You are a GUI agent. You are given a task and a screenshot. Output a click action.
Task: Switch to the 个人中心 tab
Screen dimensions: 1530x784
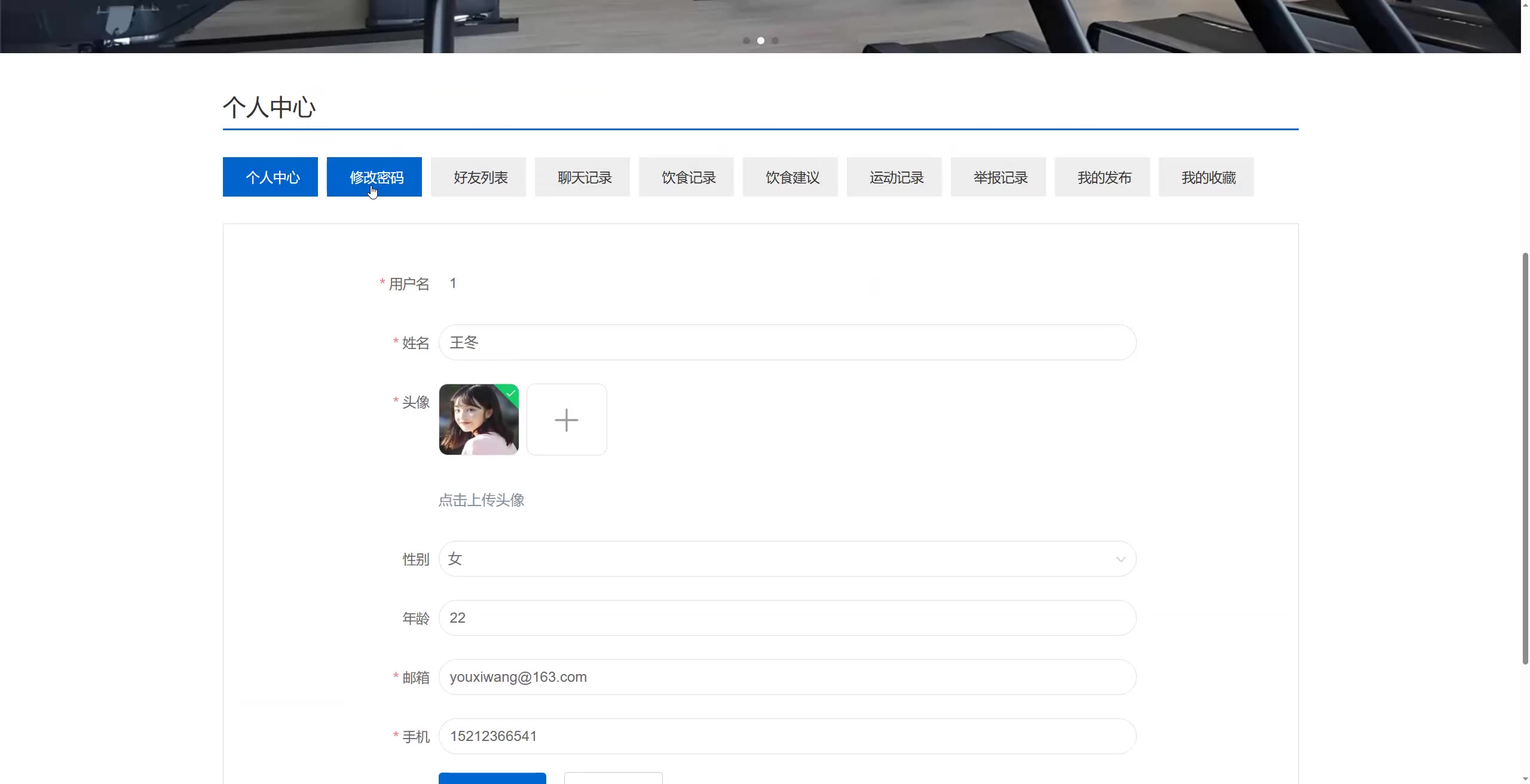click(270, 177)
